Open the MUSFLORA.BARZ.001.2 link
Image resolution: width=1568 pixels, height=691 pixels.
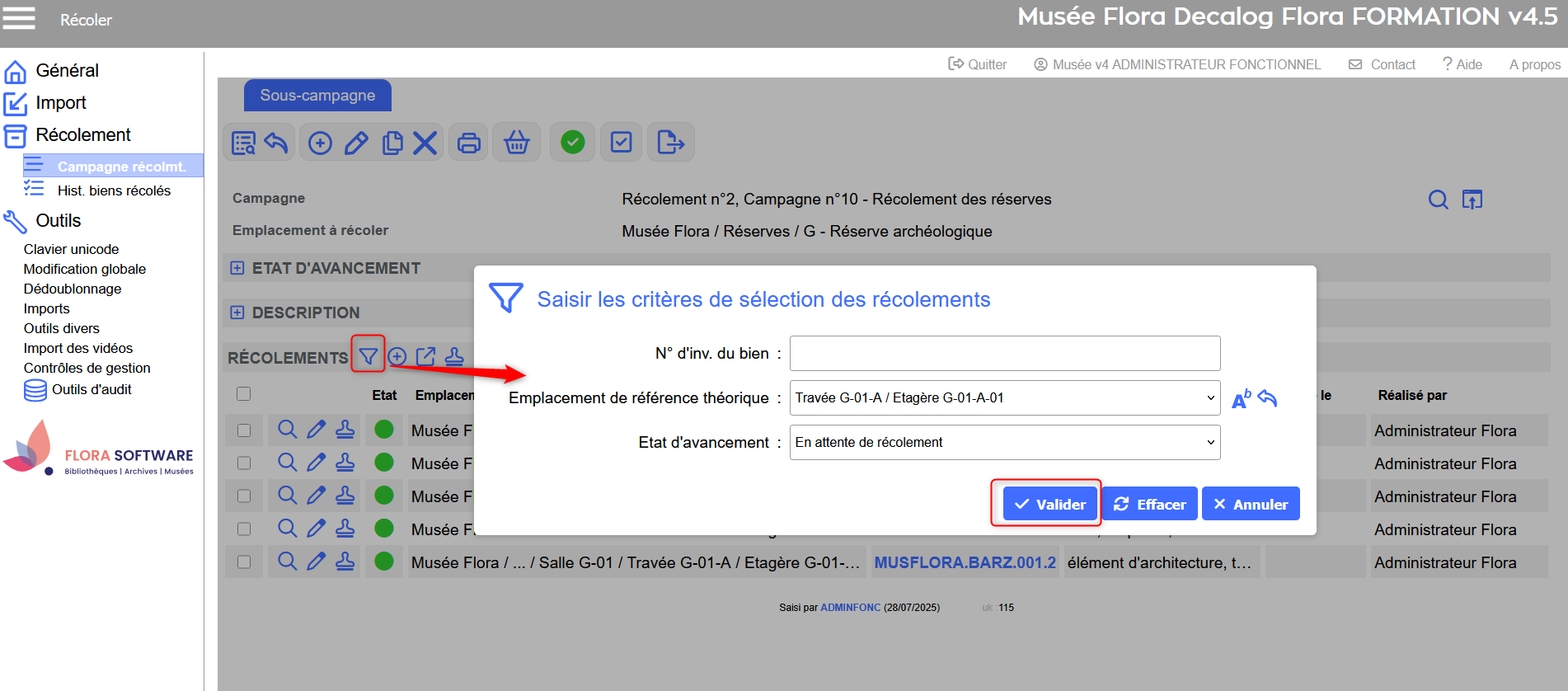click(x=965, y=562)
